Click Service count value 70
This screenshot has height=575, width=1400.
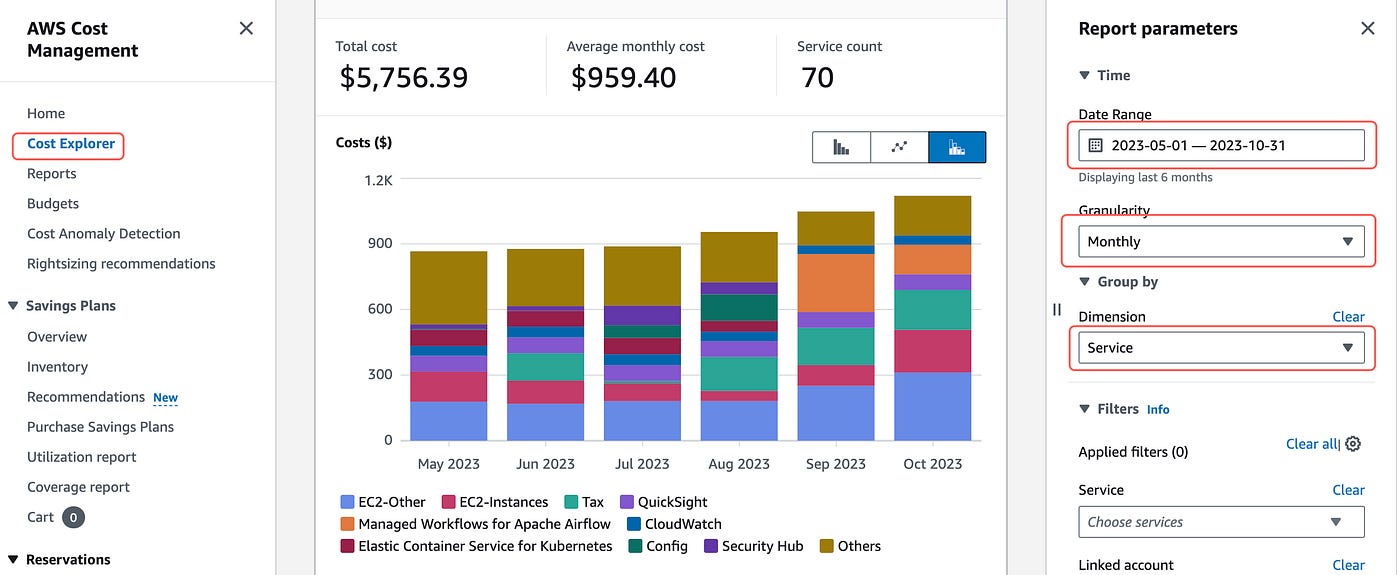coord(817,77)
